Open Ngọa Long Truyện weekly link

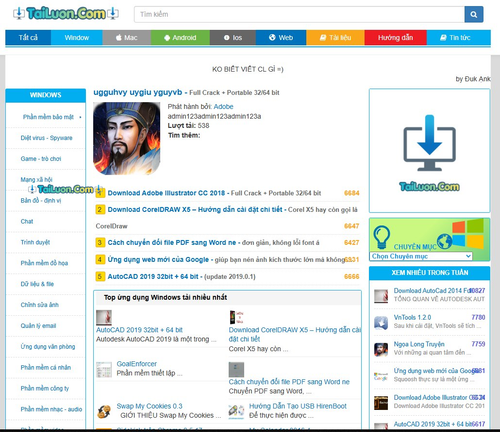(x=419, y=344)
